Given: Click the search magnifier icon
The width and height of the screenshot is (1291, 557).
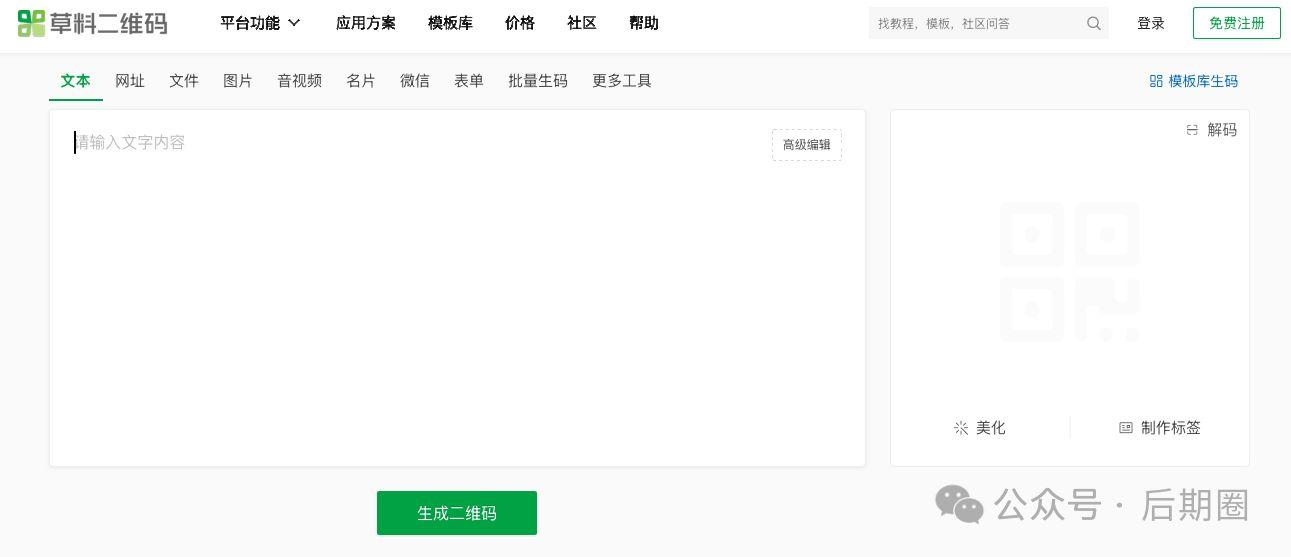Looking at the screenshot, I should (1094, 23).
